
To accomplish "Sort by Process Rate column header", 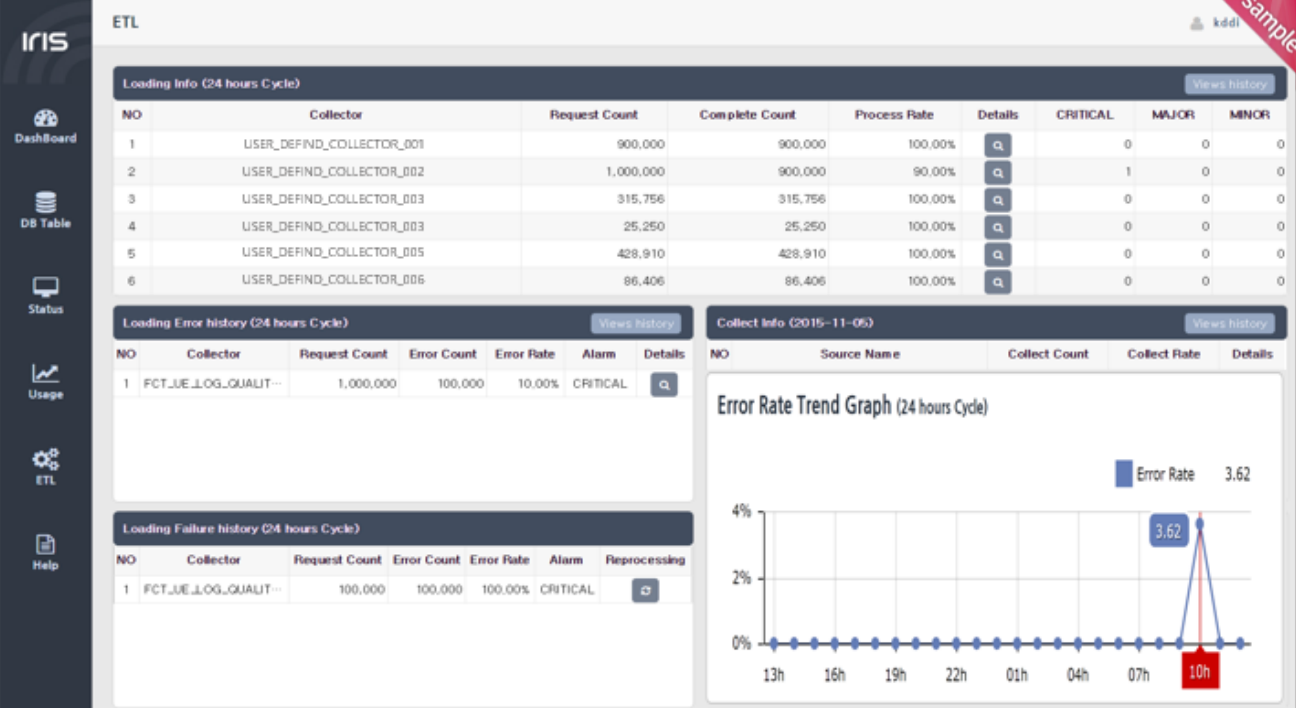I will [x=894, y=115].
